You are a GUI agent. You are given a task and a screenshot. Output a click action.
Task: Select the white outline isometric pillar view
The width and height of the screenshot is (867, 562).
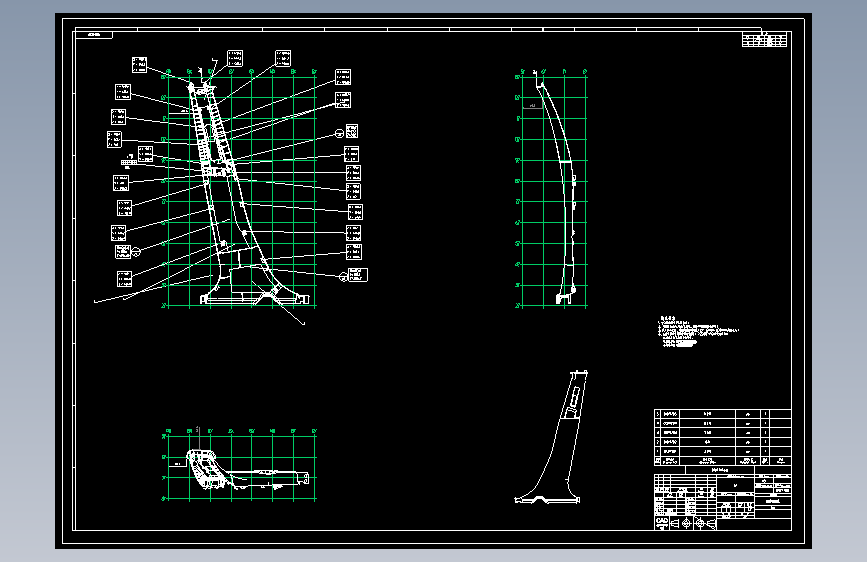point(550,437)
